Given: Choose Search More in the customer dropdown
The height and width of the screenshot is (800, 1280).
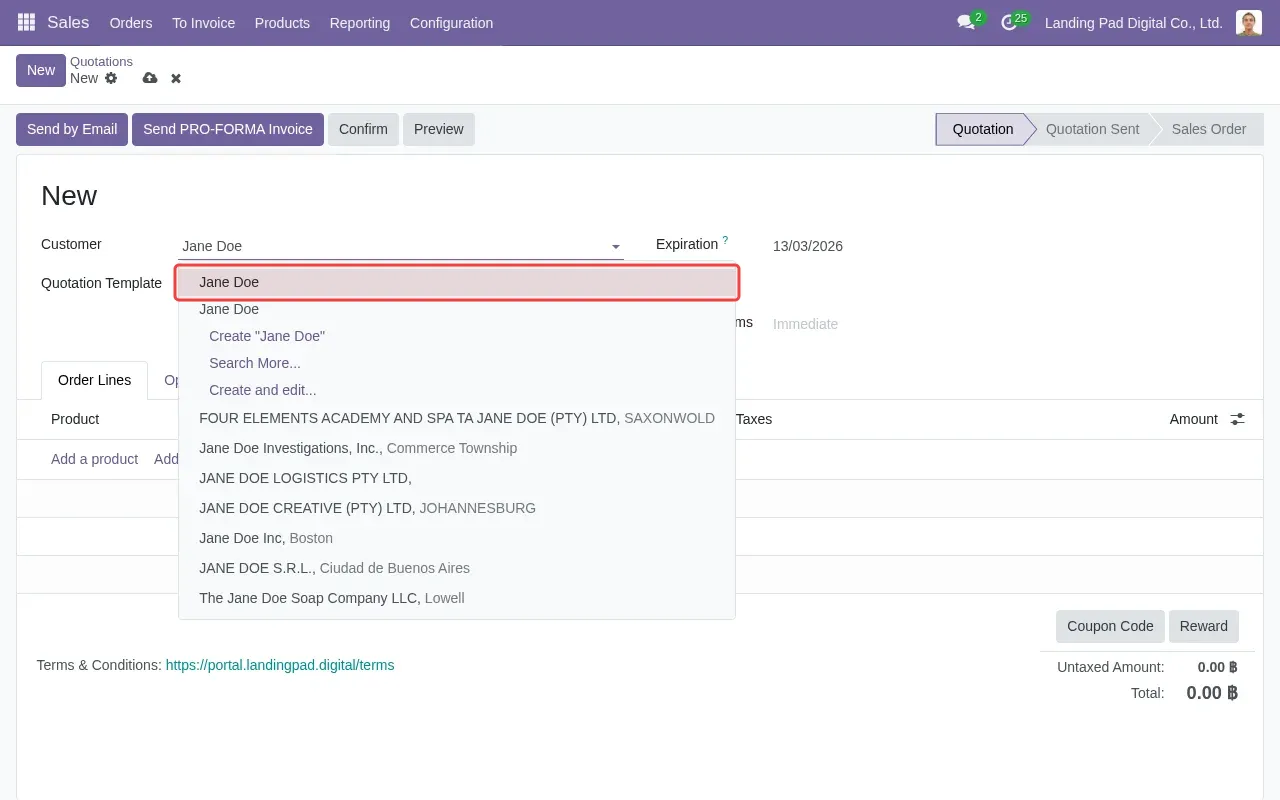Looking at the screenshot, I should [255, 363].
